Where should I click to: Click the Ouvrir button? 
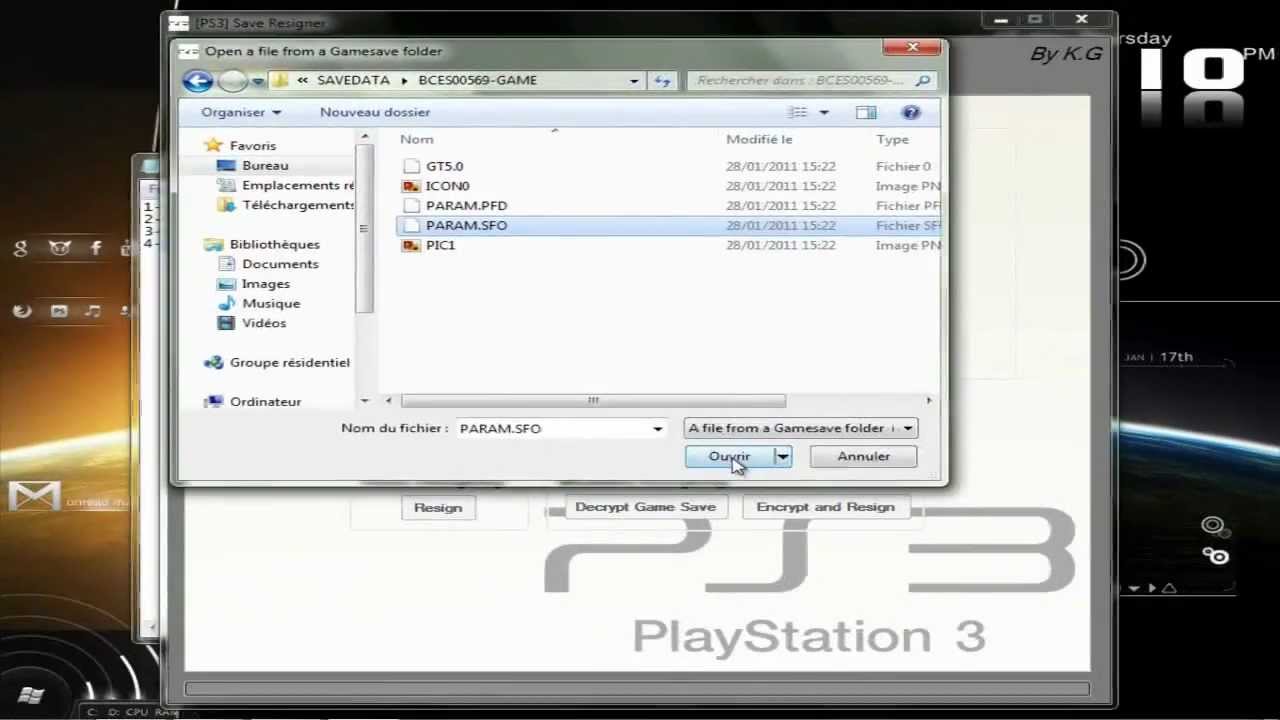730,456
